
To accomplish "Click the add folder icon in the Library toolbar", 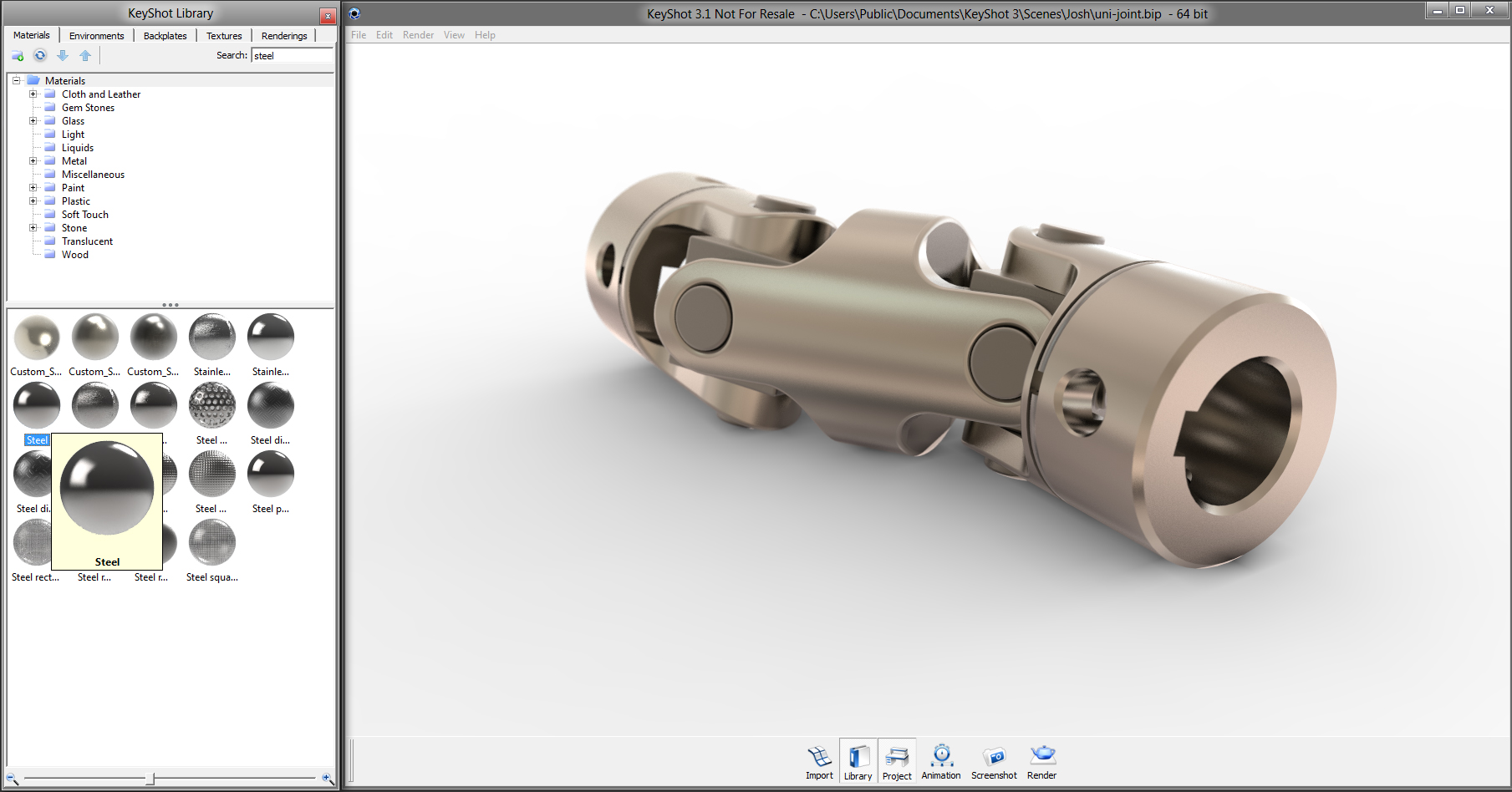I will pyautogui.click(x=17, y=55).
